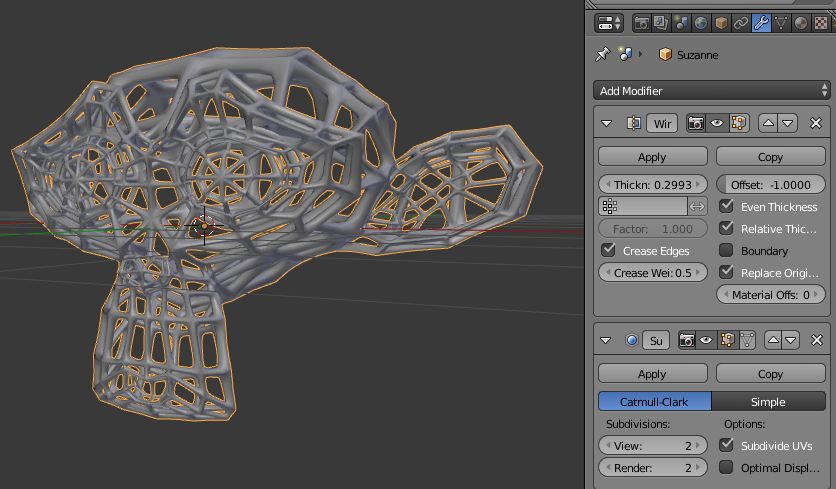Click the Suzanne object cube icon
Screen dimensions: 836x489
tap(665, 54)
